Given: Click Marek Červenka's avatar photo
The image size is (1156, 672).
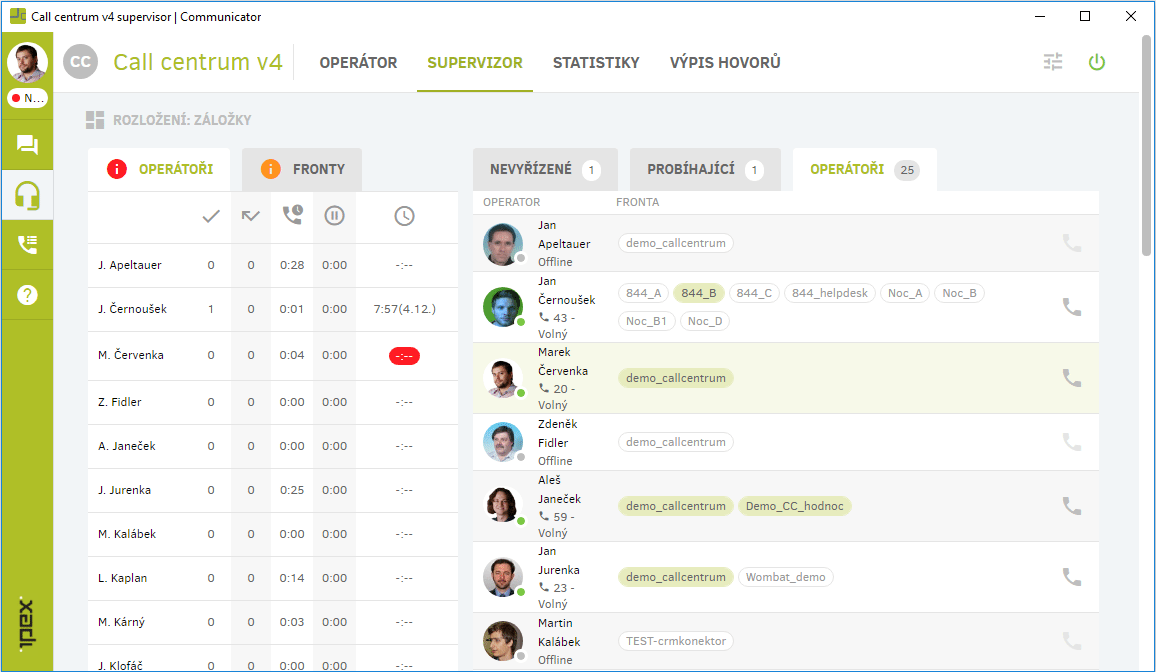Looking at the screenshot, I should [503, 378].
